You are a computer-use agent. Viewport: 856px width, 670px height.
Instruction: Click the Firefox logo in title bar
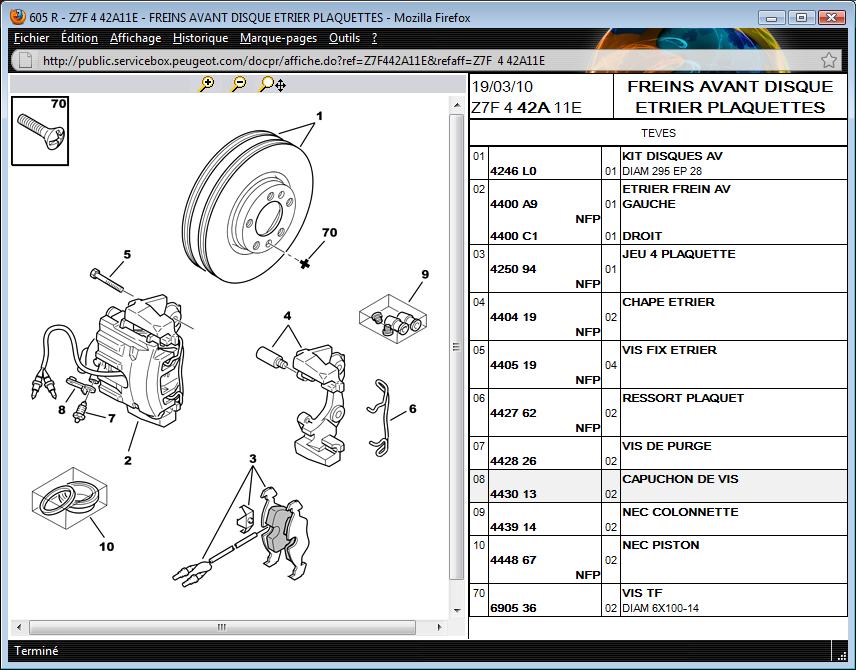point(17,17)
